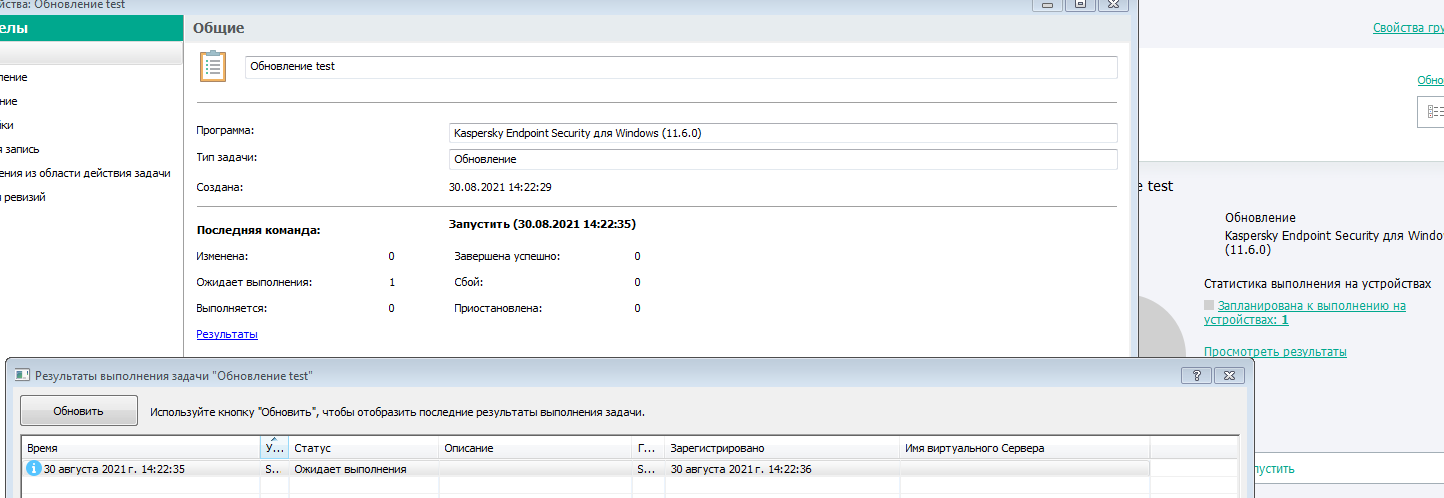Click the Имя виртуального Сервера column header
The image size is (1444, 498).
coord(1024,448)
